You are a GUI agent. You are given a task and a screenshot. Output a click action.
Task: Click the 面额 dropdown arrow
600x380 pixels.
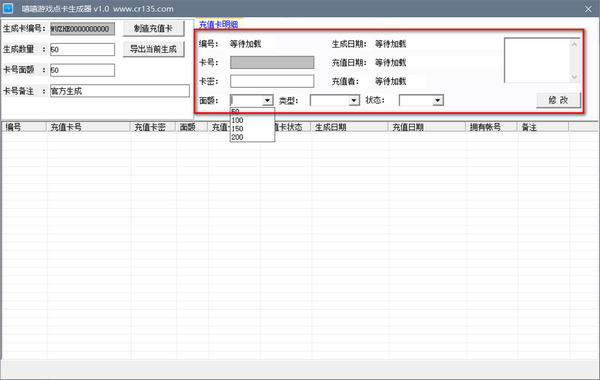267,101
